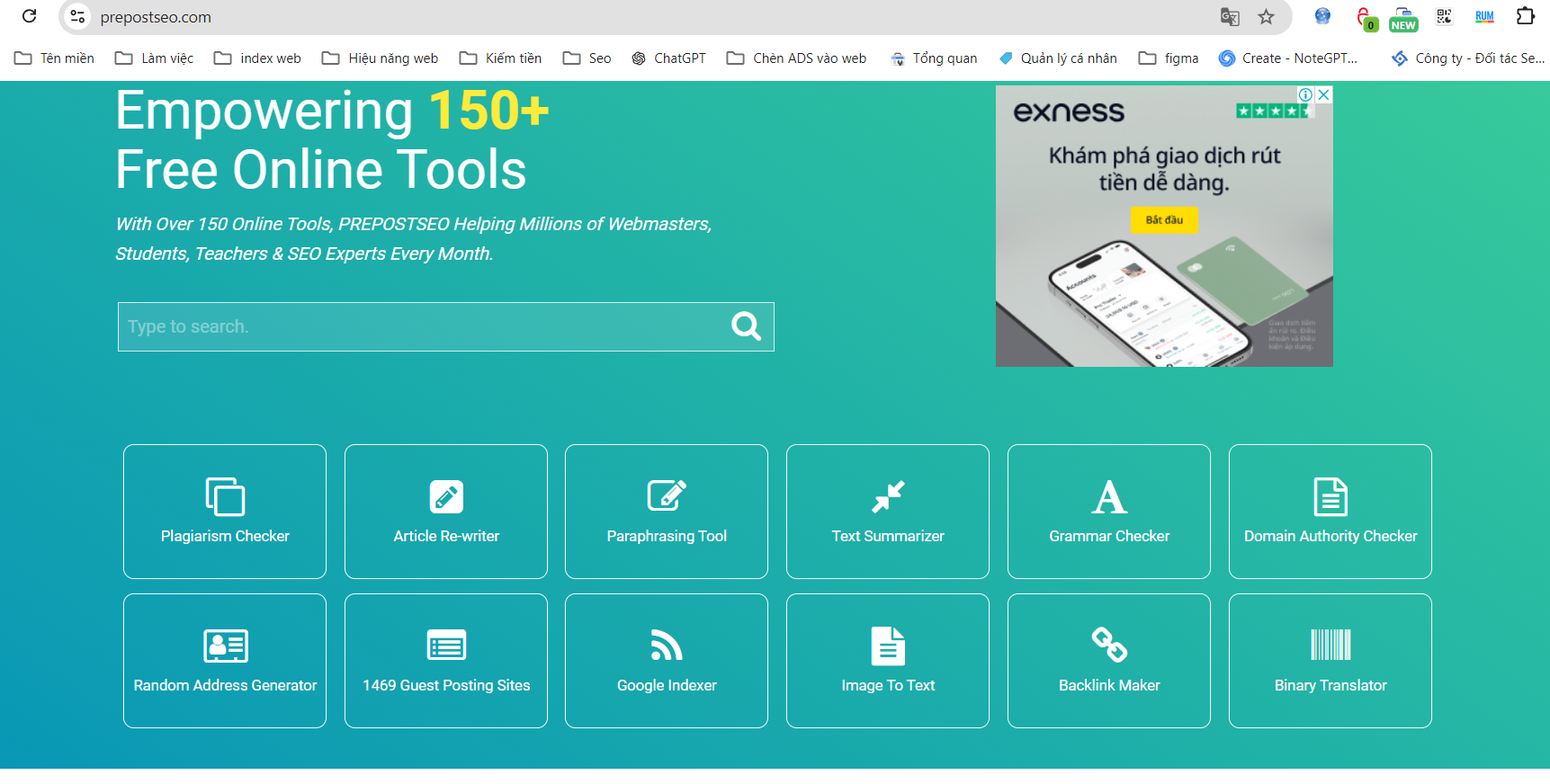Reload the page with the refresh icon
1550x784 pixels.
pos(29,16)
